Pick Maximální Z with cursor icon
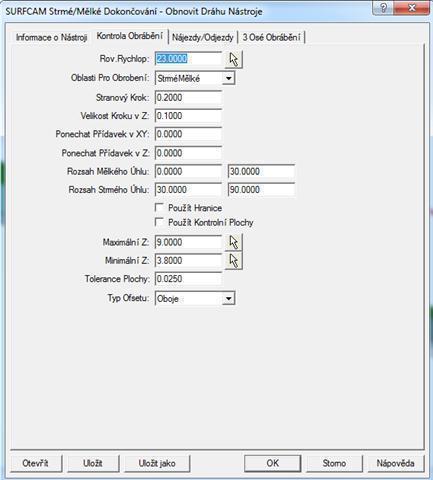This screenshot has width=433, height=480. [x=234, y=242]
